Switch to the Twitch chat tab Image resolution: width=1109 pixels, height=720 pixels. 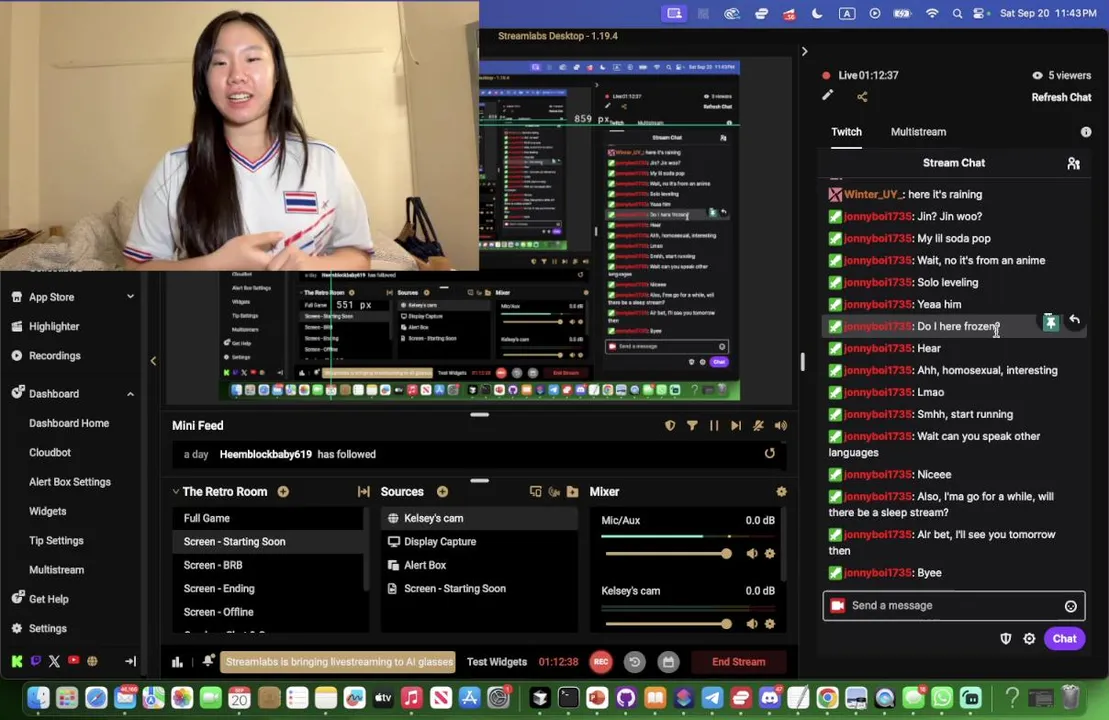[x=846, y=132]
